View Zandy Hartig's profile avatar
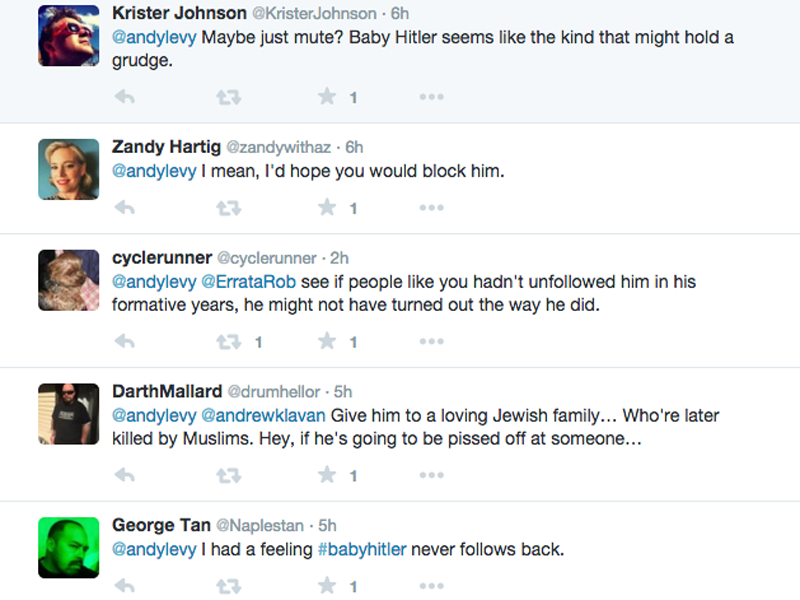800x600 pixels. 69,169
